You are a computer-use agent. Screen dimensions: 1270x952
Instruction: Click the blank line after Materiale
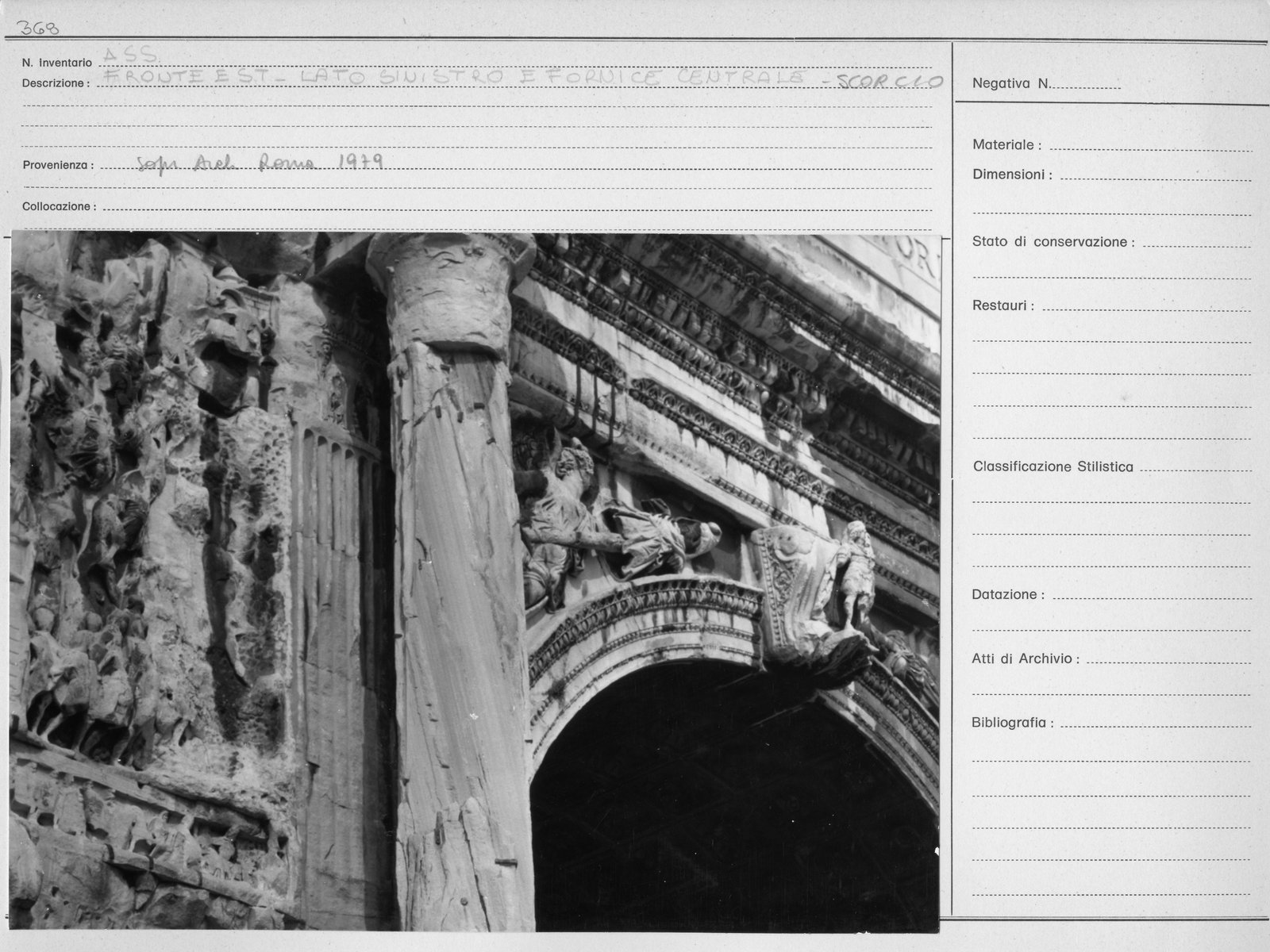(1150, 150)
